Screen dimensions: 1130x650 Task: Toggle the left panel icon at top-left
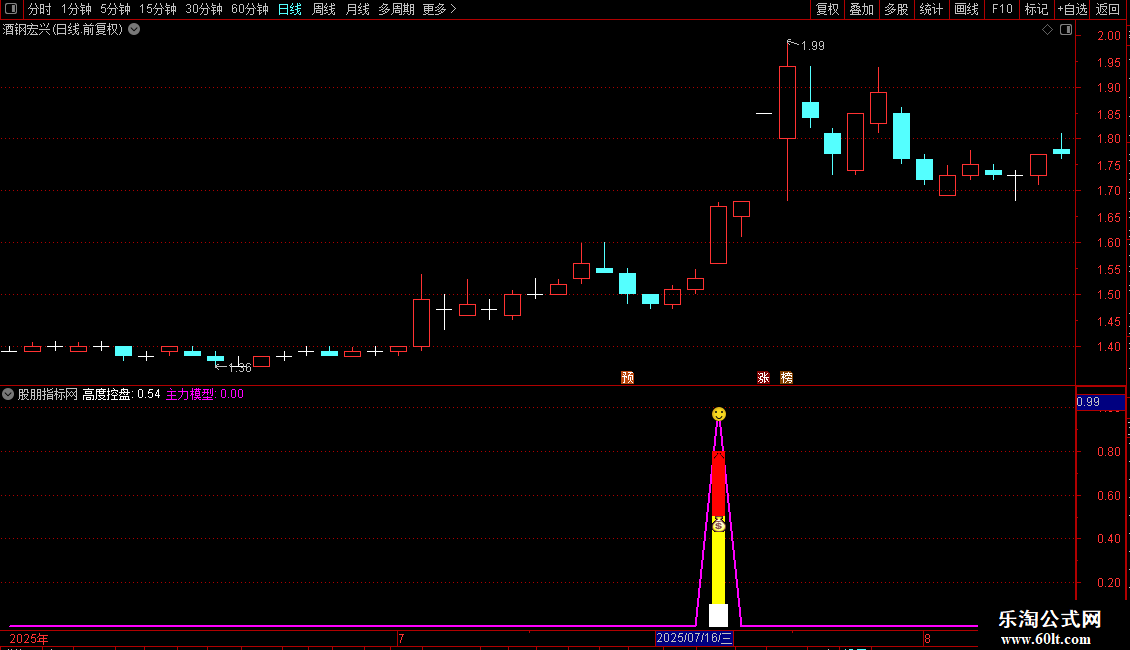11,9
